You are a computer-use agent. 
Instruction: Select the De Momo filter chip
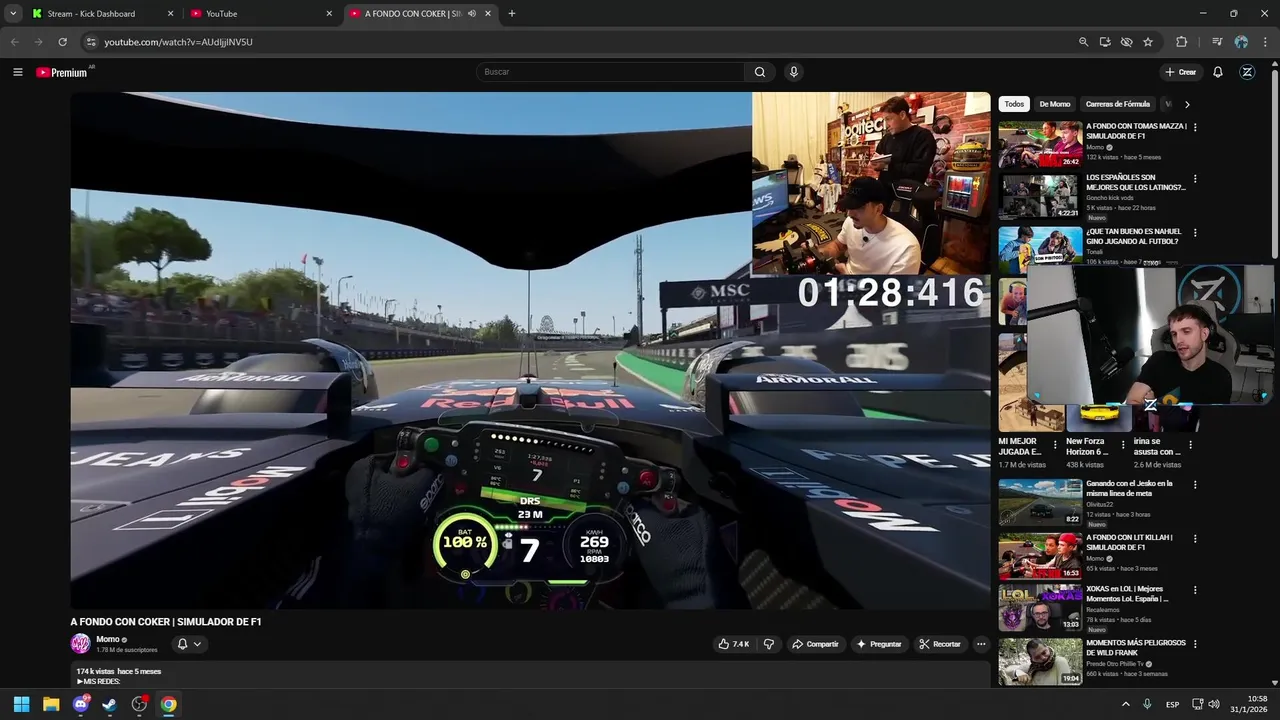1054,104
